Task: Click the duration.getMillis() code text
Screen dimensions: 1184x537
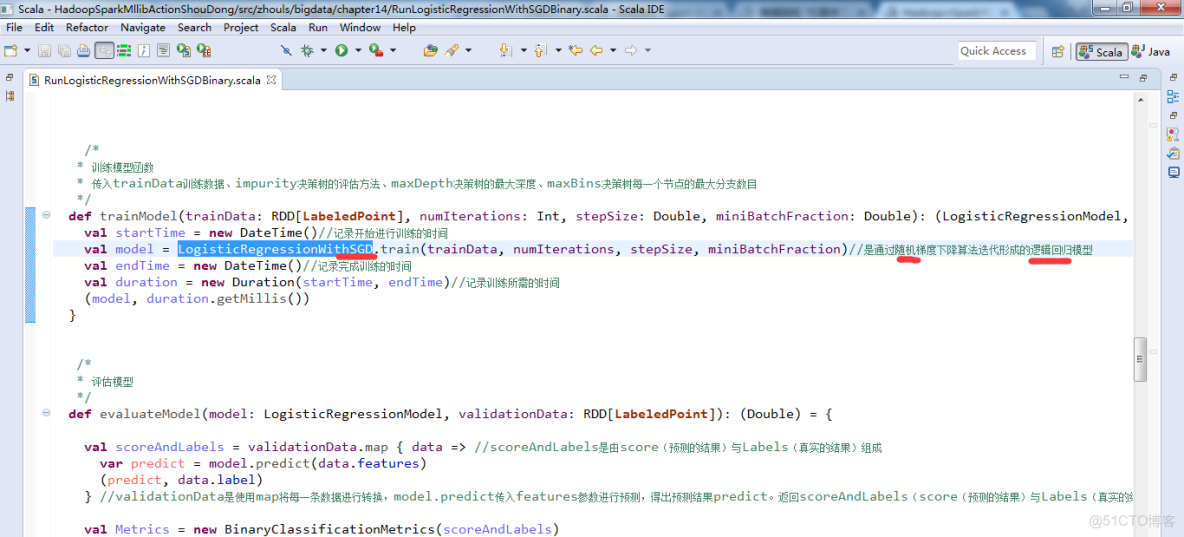Action: coord(224,298)
